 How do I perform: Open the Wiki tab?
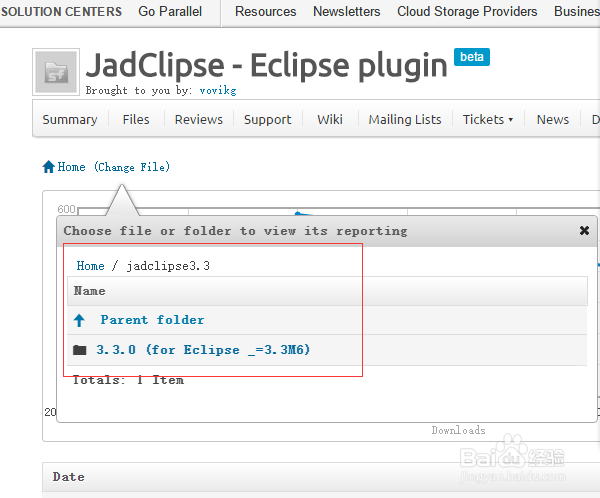click(330, 119)
